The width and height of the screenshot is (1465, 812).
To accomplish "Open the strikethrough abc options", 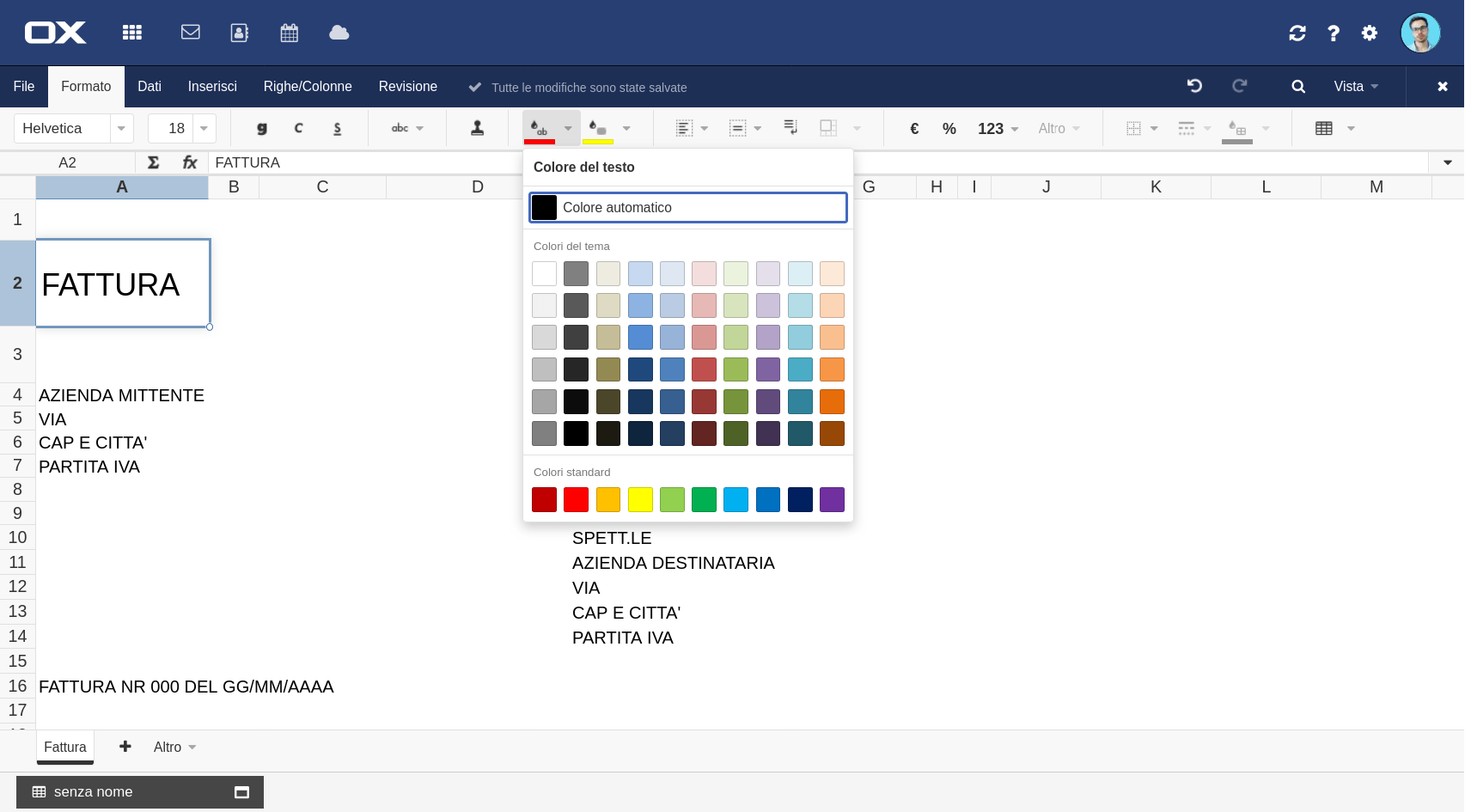I will (x=407, y=128).
